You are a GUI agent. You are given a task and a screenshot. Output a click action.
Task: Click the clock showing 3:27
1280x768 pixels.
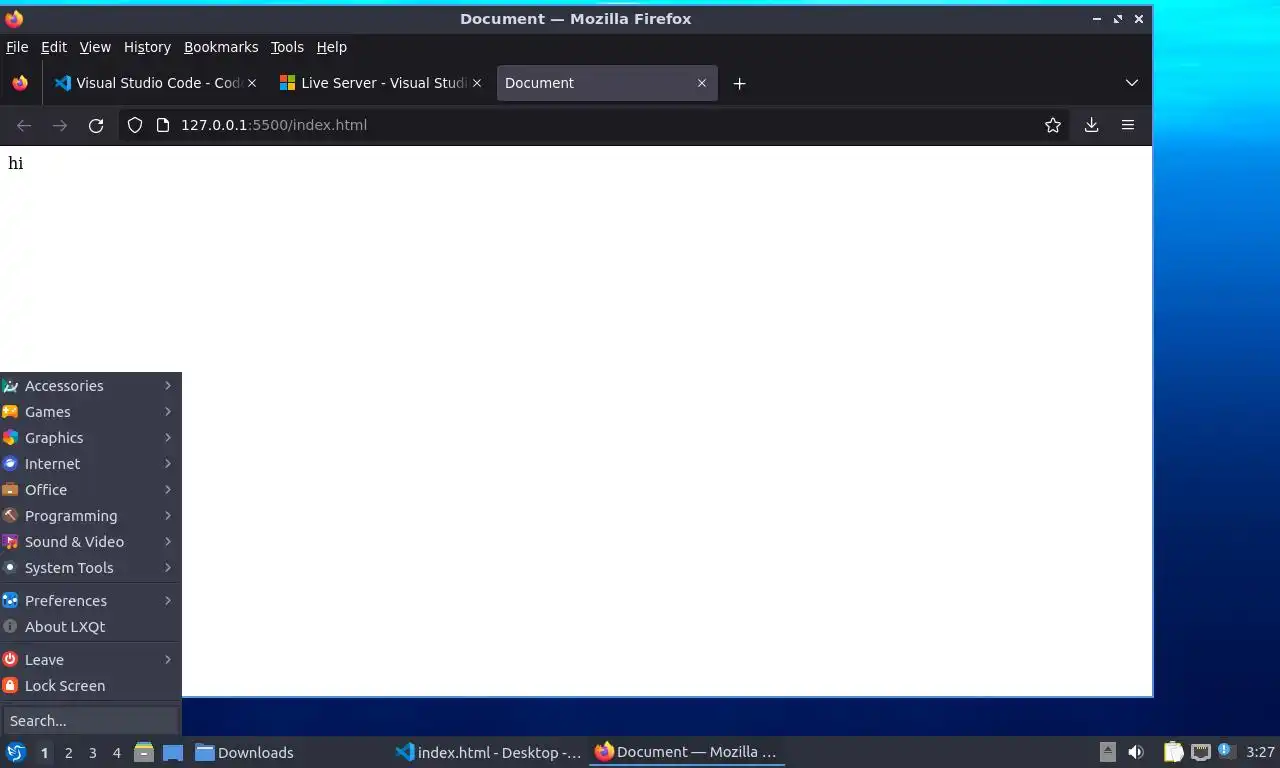click(1260, 752)
